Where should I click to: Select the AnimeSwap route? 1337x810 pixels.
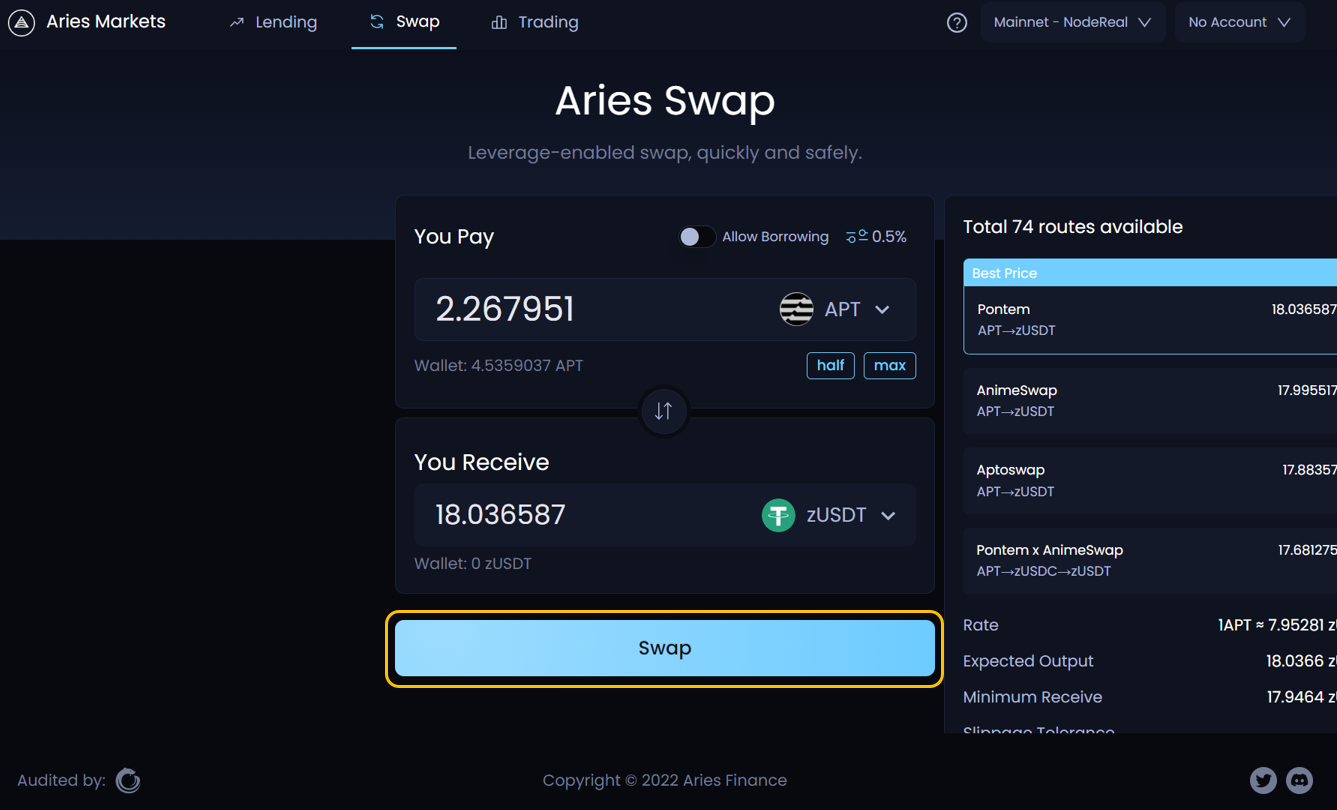coord(1150,401)
